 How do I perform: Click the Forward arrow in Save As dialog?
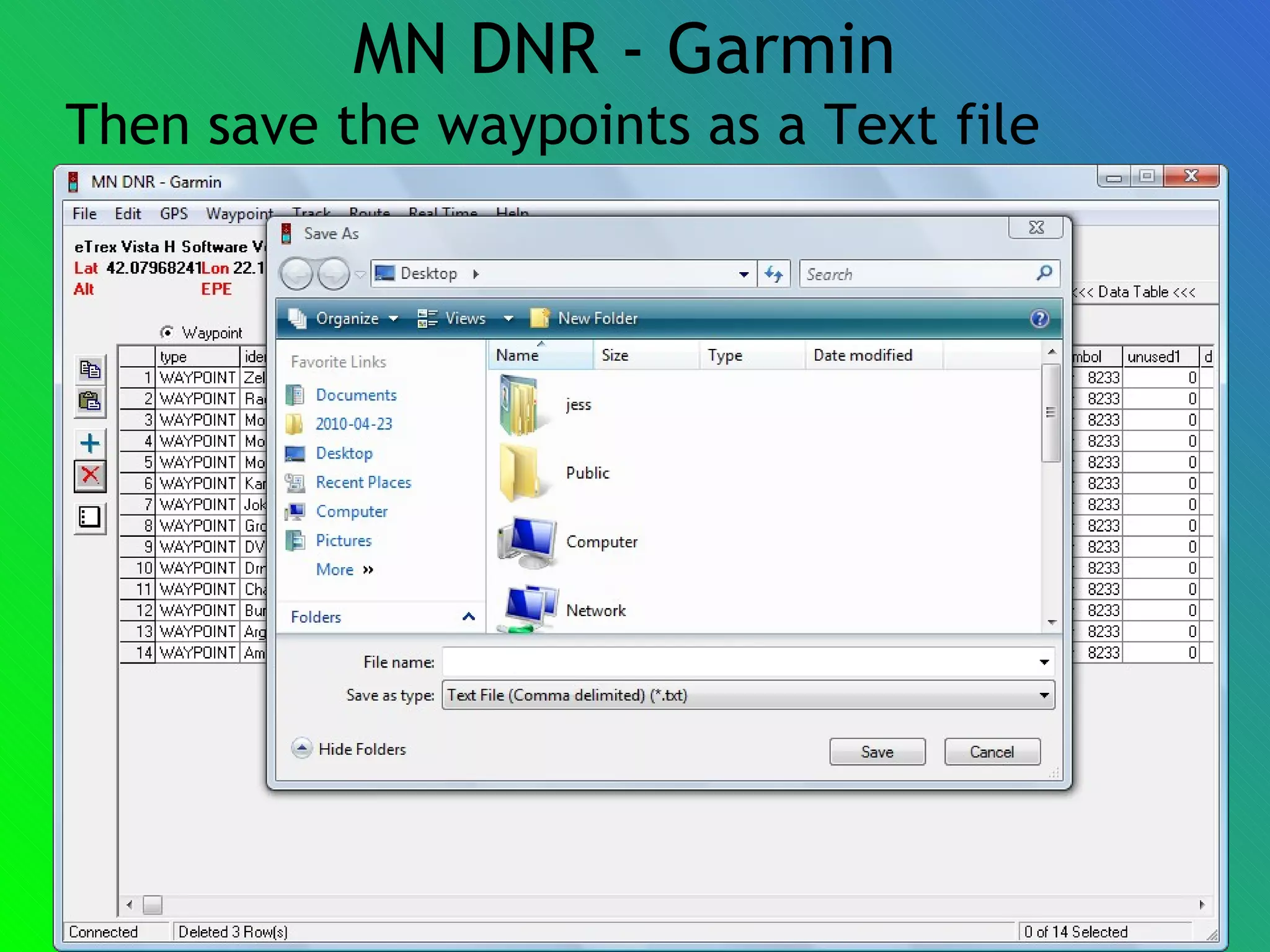tap(334, 273)
